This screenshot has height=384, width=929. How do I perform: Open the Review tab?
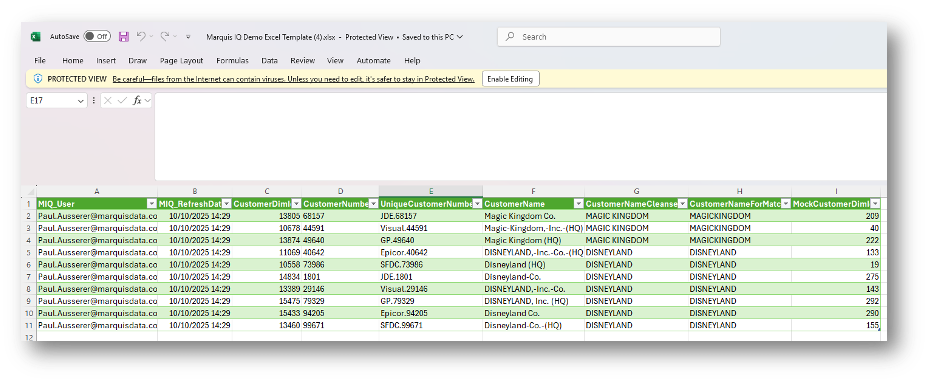point(303,60)
